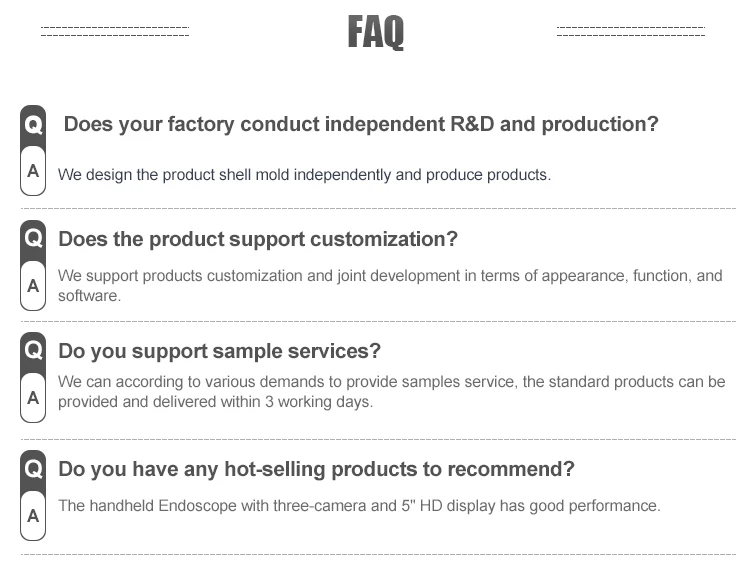Click the Q icon beside the customization question
The image size is (750, 580).
click(x=33, y=239)
